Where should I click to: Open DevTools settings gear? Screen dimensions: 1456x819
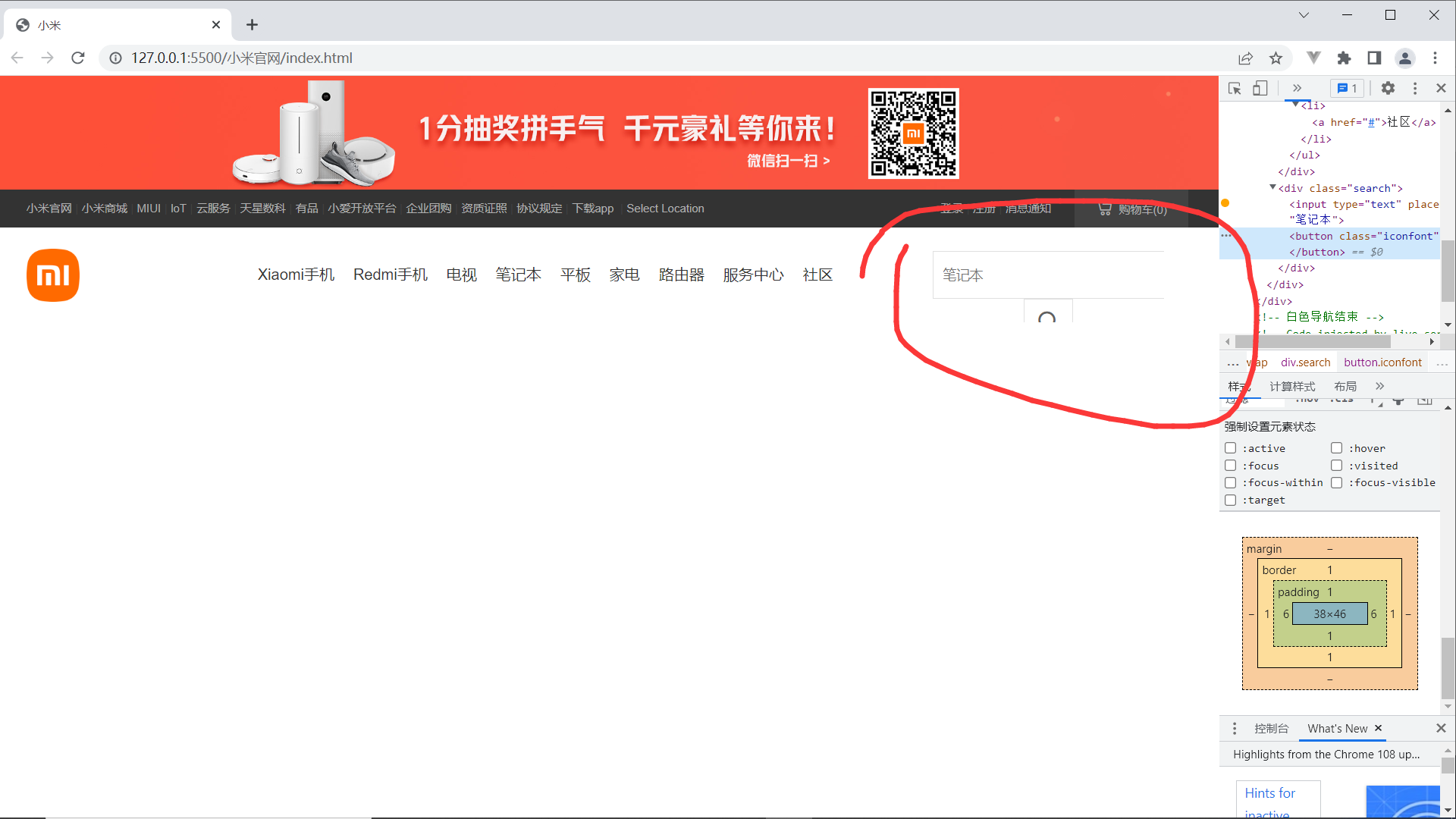point(1388,88)
